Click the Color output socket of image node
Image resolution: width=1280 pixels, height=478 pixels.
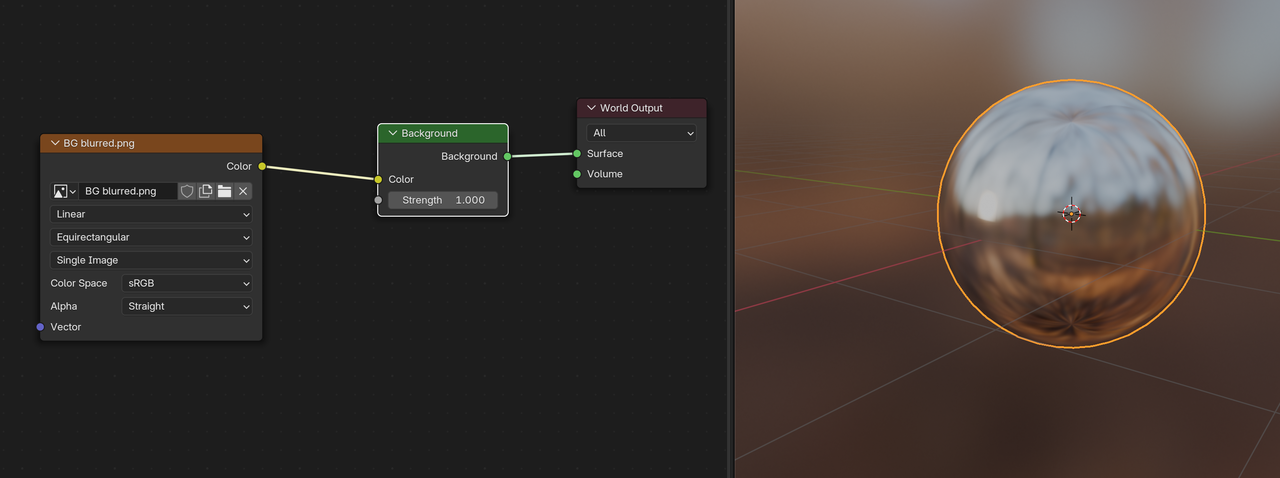[262, 166]
